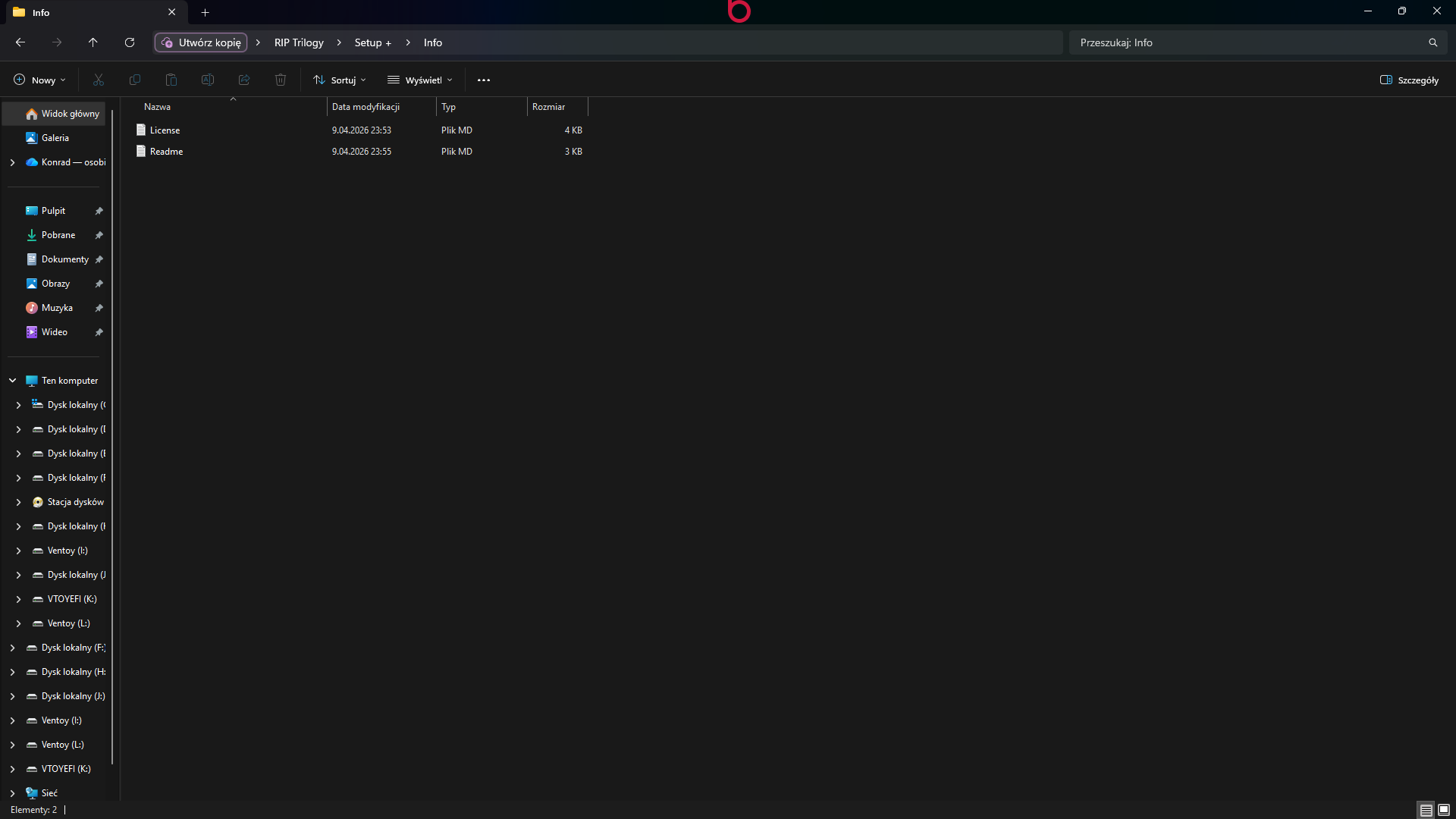This screenshot has height=819, width=1456.
Task: Switch to large thumbnails view in status bar
Action: click(x=1444, y=810)
